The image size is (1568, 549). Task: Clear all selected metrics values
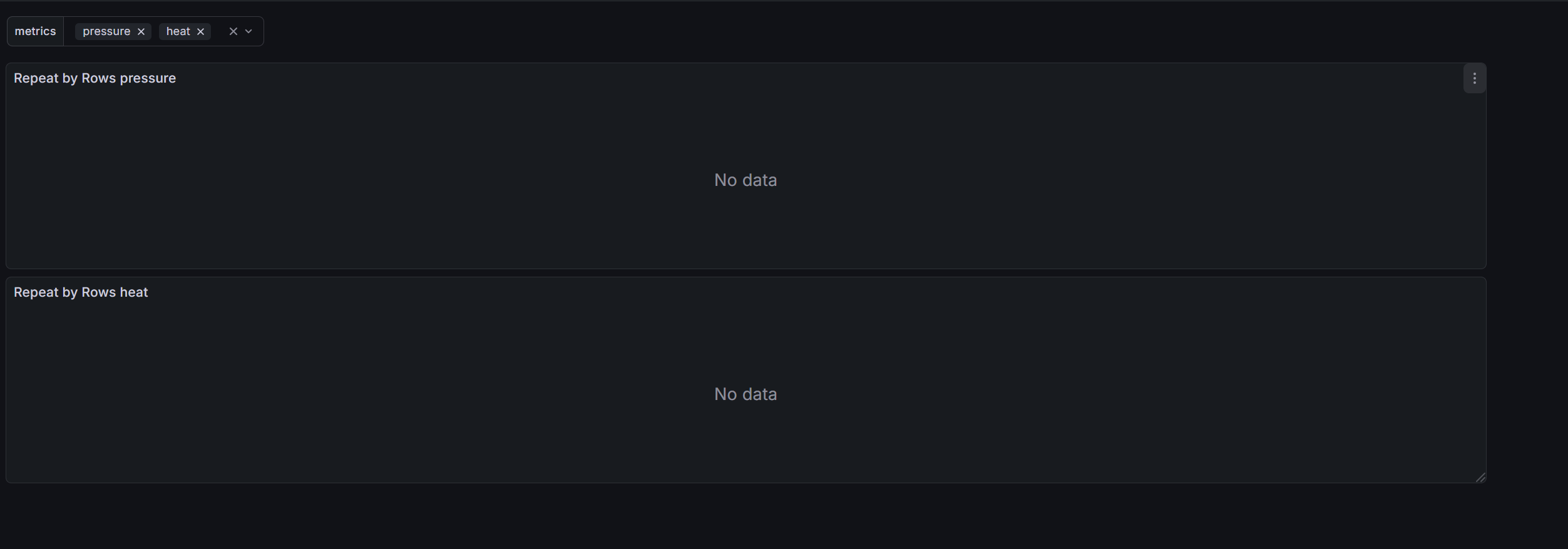point(233,31)
